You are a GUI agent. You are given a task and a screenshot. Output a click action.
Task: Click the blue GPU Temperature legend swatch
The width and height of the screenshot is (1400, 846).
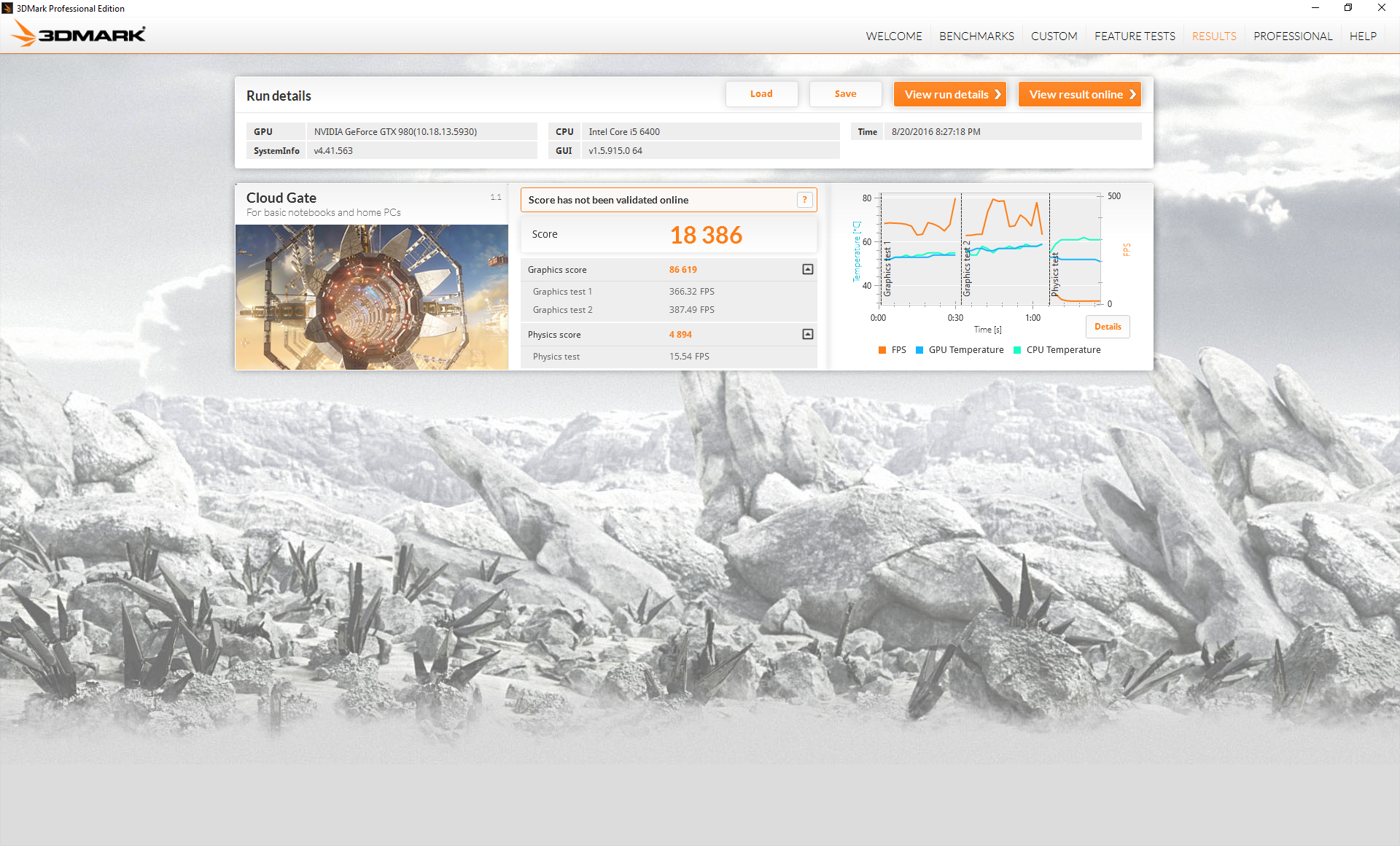pyautogui.click(x=919, y=350)
